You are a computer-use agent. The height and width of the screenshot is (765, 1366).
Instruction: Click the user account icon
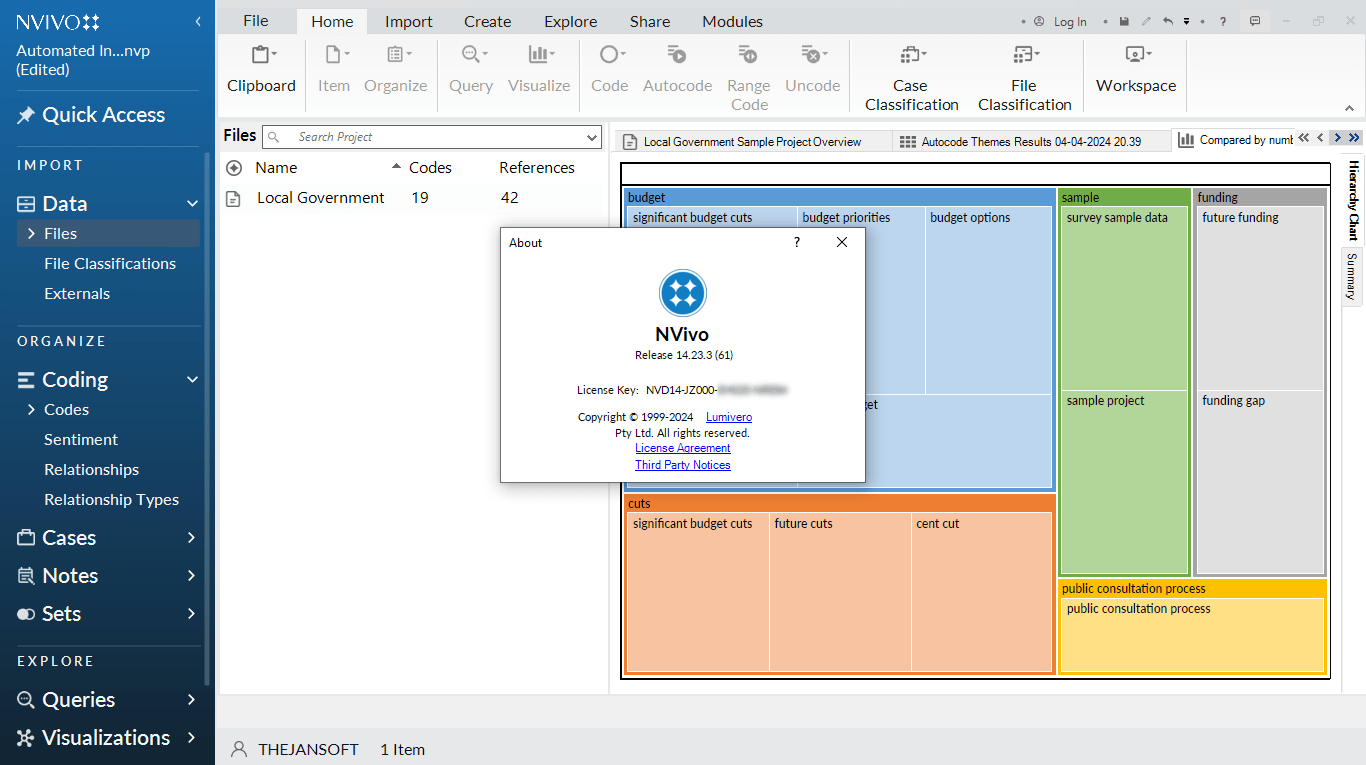[x=1039, y=21]
